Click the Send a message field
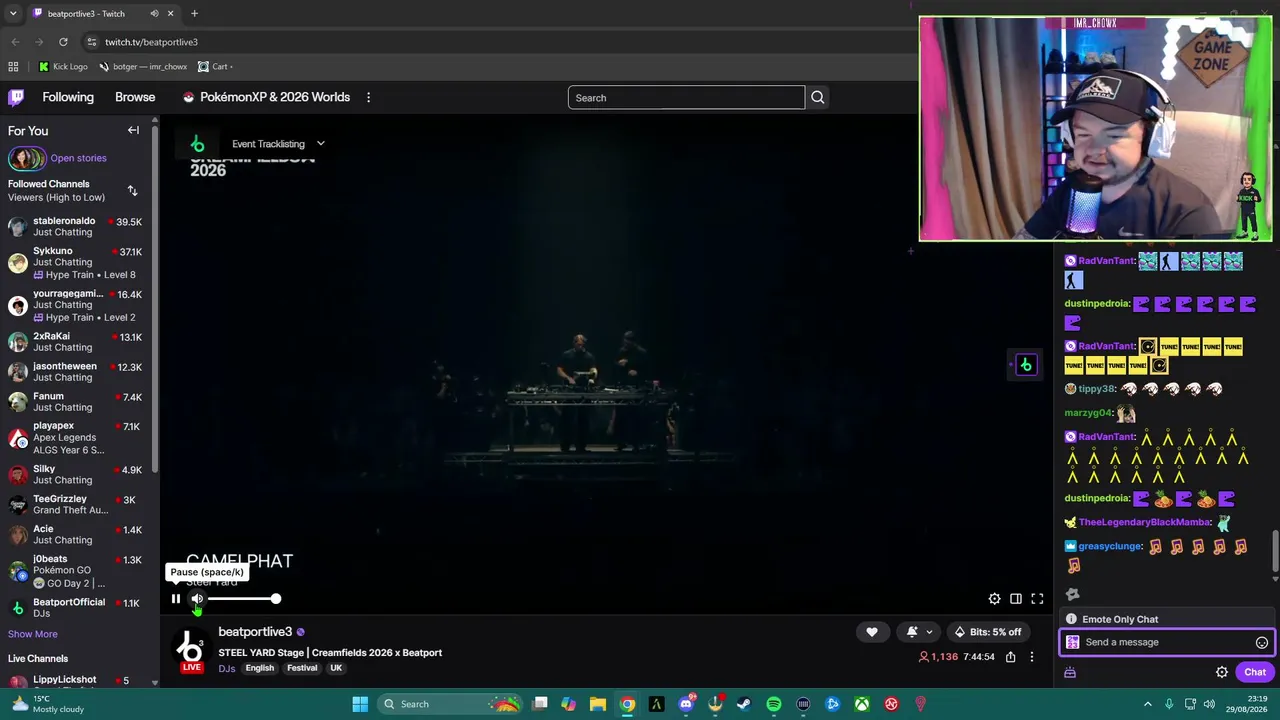 point(1166,642)
